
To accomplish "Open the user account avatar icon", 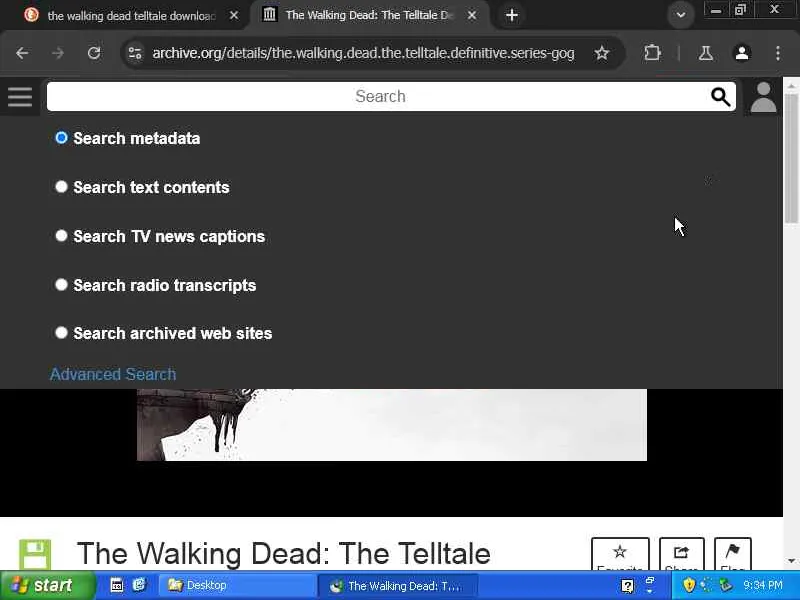I will (x=763, y=97).
